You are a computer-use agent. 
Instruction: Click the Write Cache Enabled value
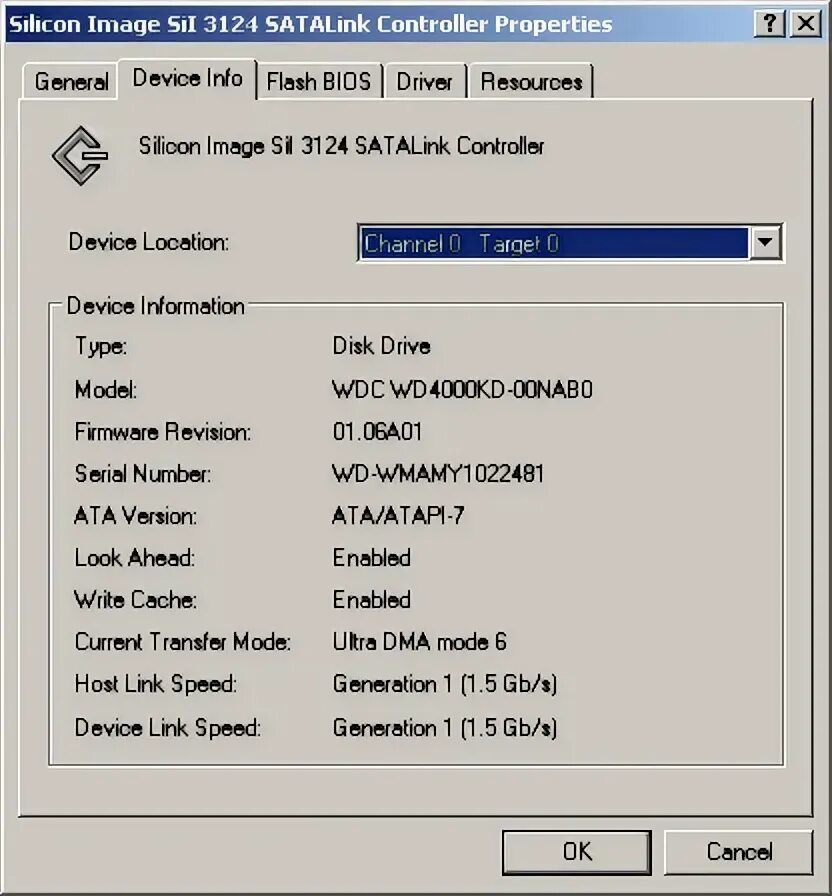(371, 600)
